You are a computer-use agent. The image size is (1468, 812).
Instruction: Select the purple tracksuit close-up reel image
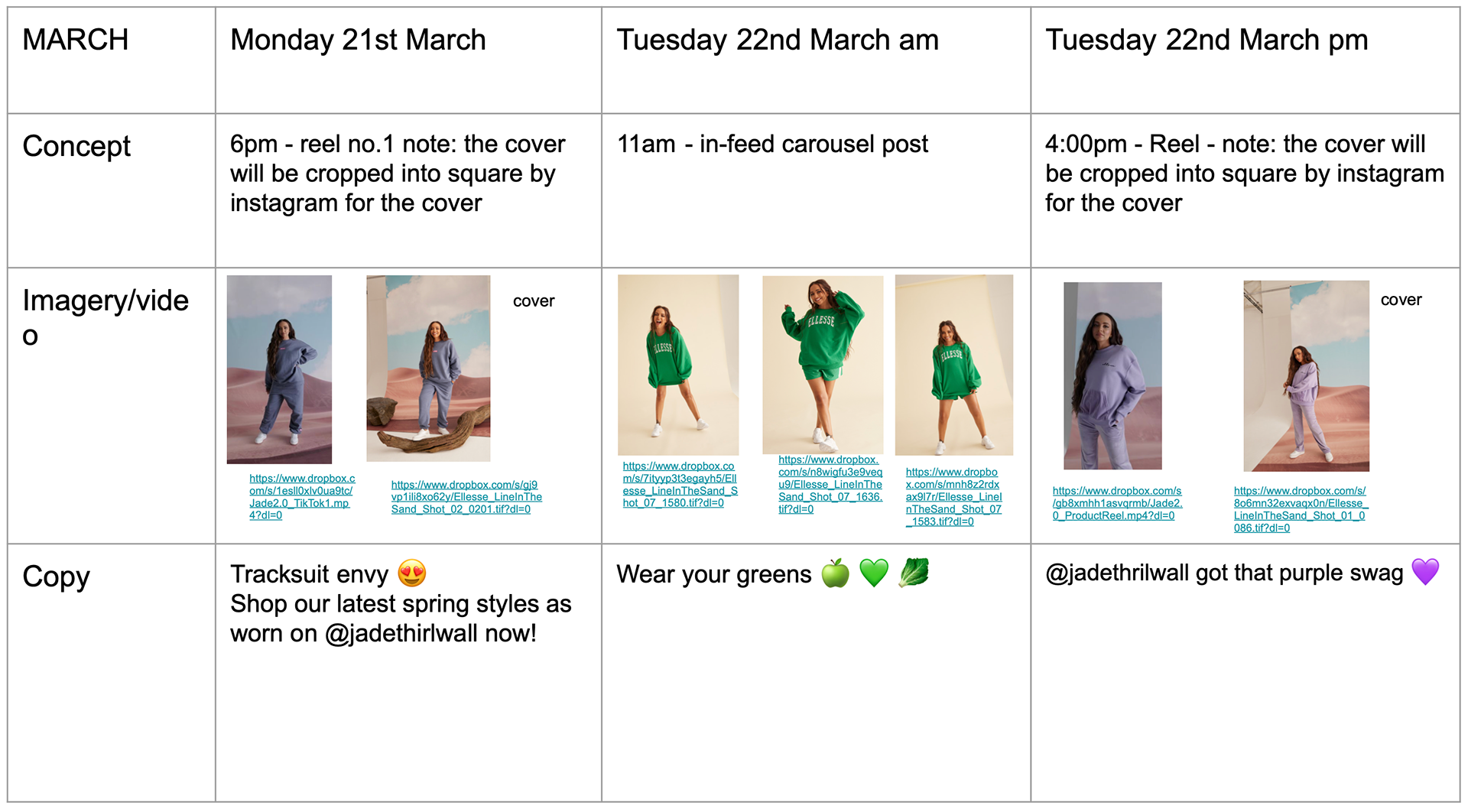click(x=1112, y=375)
